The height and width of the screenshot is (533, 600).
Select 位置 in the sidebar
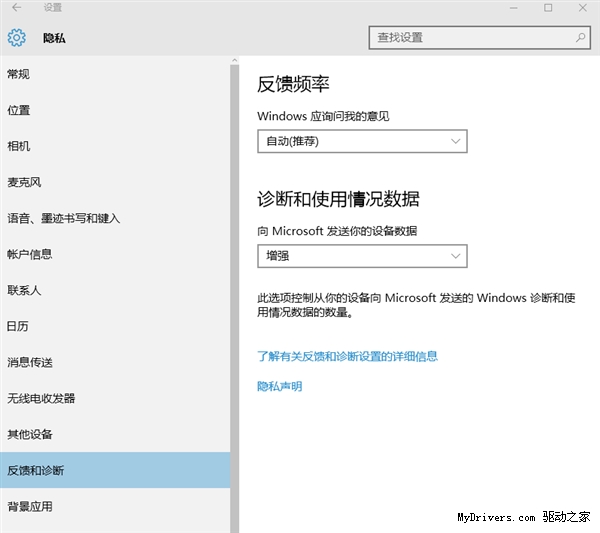(19, 110)
